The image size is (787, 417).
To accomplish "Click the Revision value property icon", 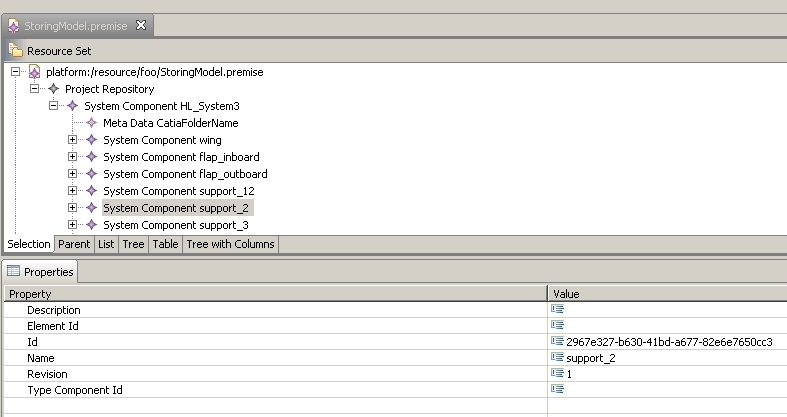I will [557, 373].
